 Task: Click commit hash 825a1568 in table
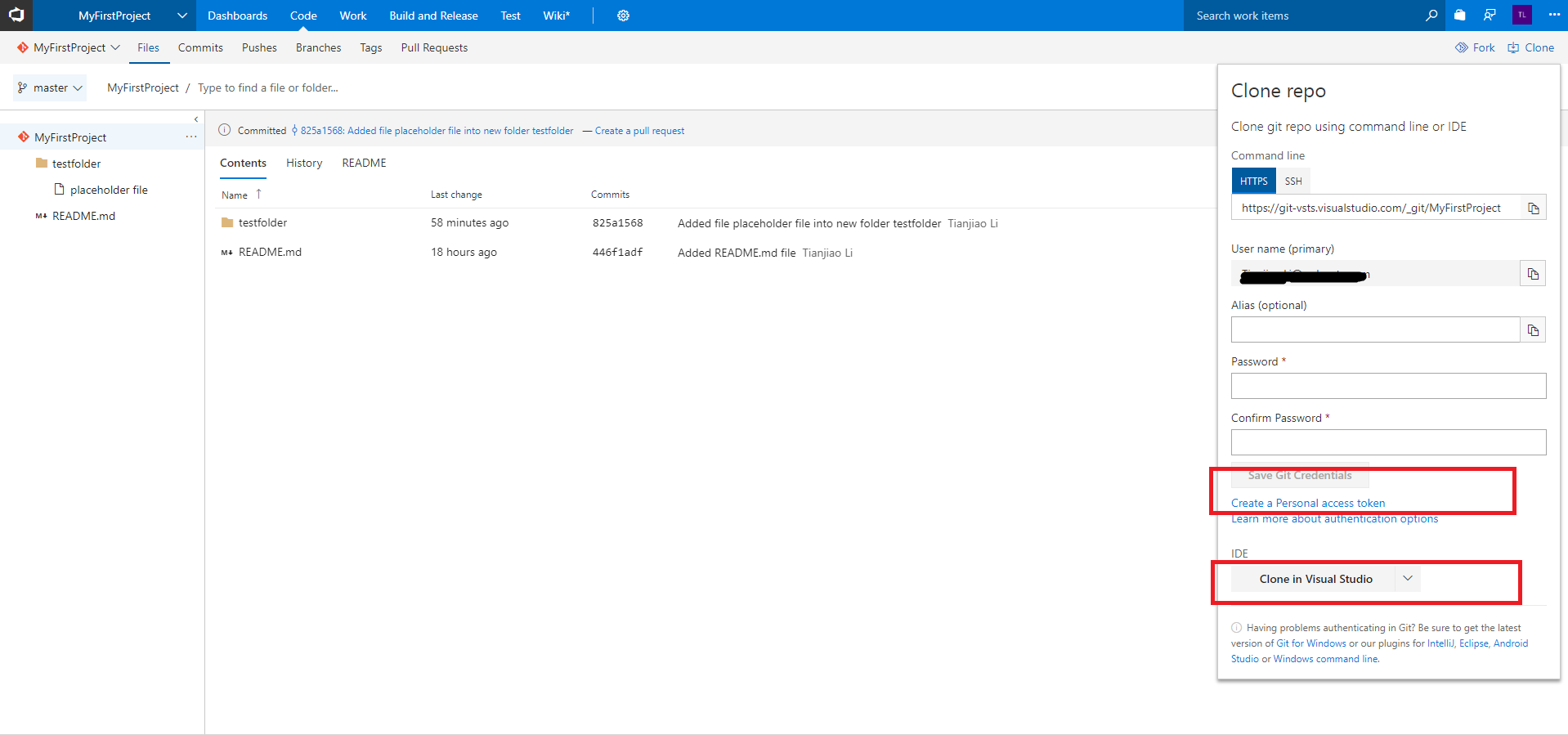point(617,222)
